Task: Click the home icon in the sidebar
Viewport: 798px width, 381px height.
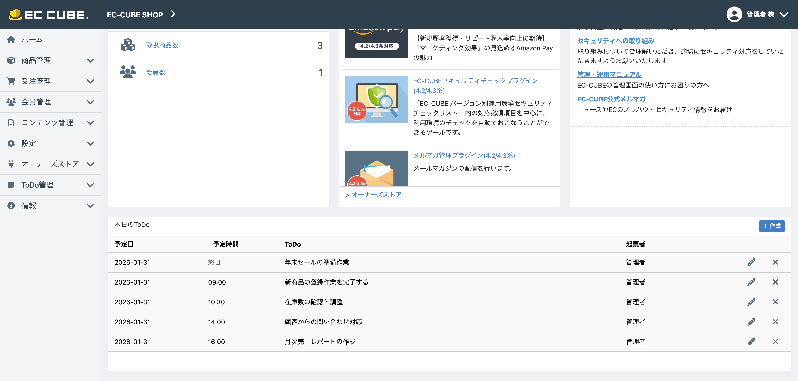Action: pyautogui.click(x=11, y=40)
